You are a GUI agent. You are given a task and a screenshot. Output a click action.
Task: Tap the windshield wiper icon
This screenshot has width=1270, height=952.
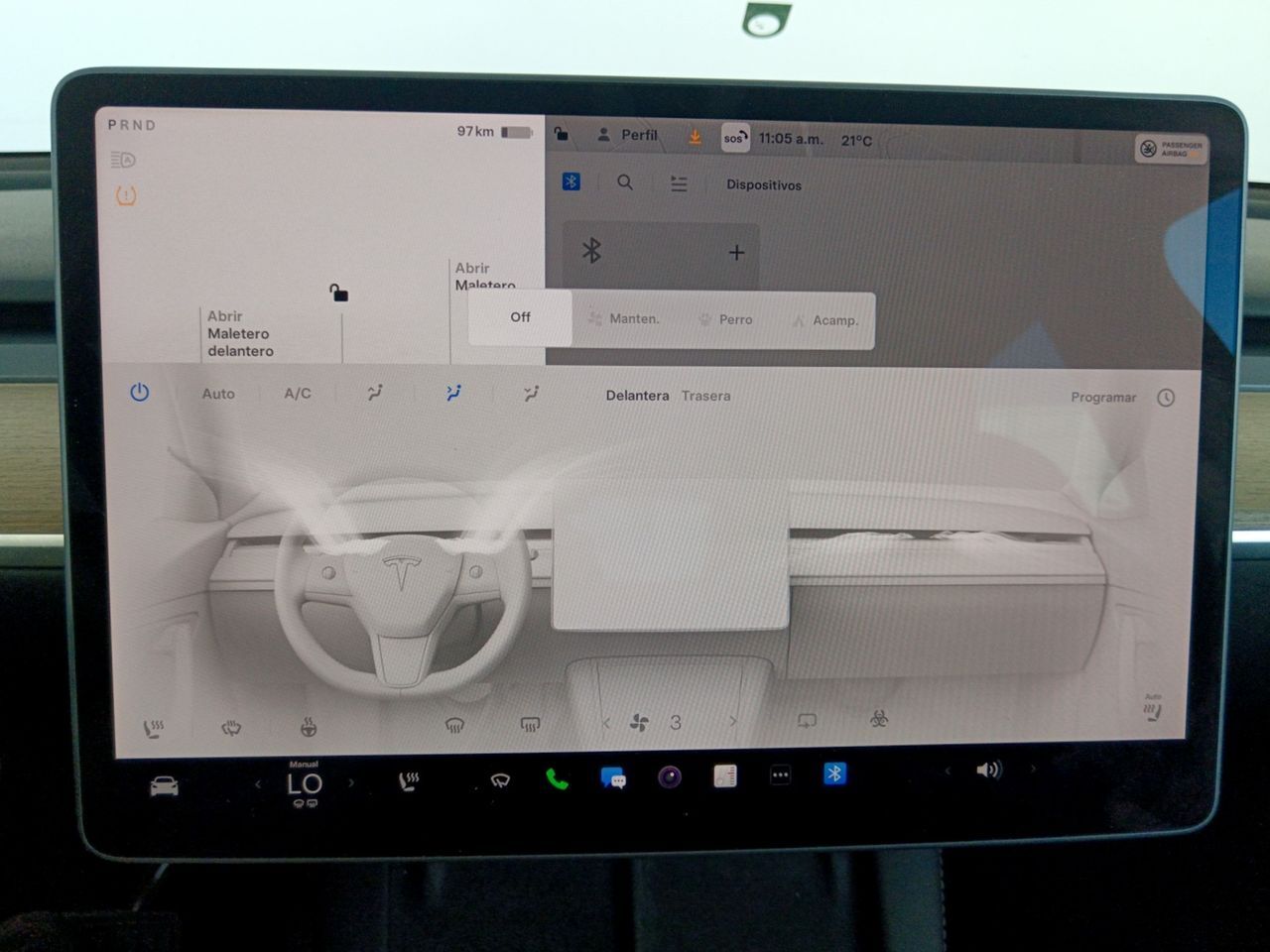click(500, 780)
